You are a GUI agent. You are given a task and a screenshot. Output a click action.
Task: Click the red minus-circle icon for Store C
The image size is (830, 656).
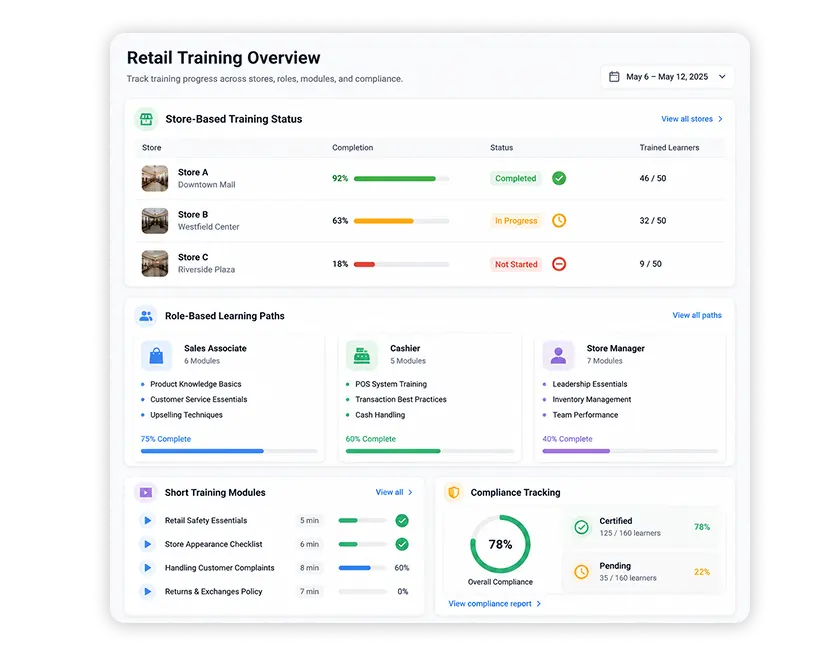click(x=559, y=264)
